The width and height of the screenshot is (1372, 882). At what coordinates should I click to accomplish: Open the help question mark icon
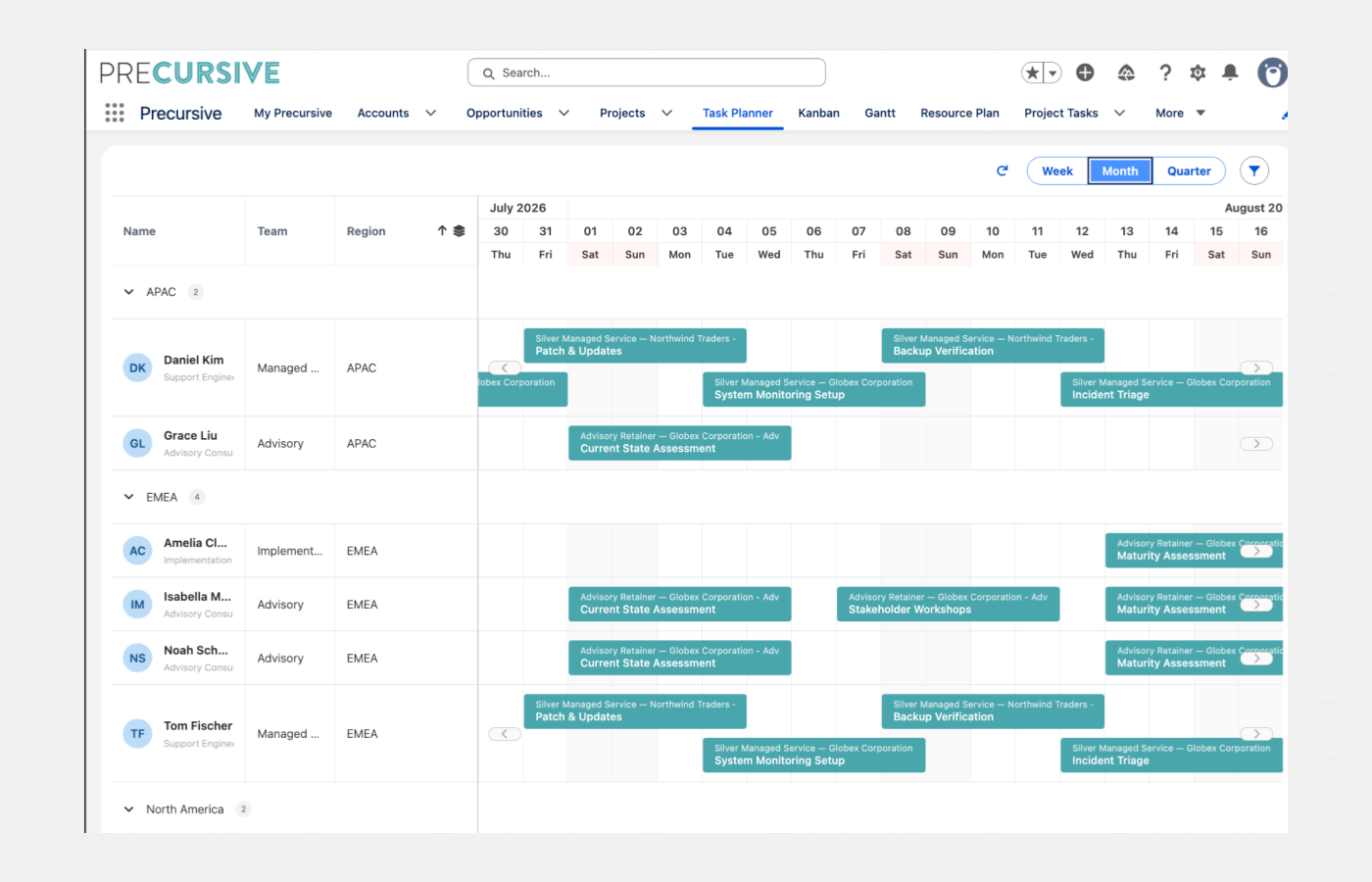(1165, 73)
